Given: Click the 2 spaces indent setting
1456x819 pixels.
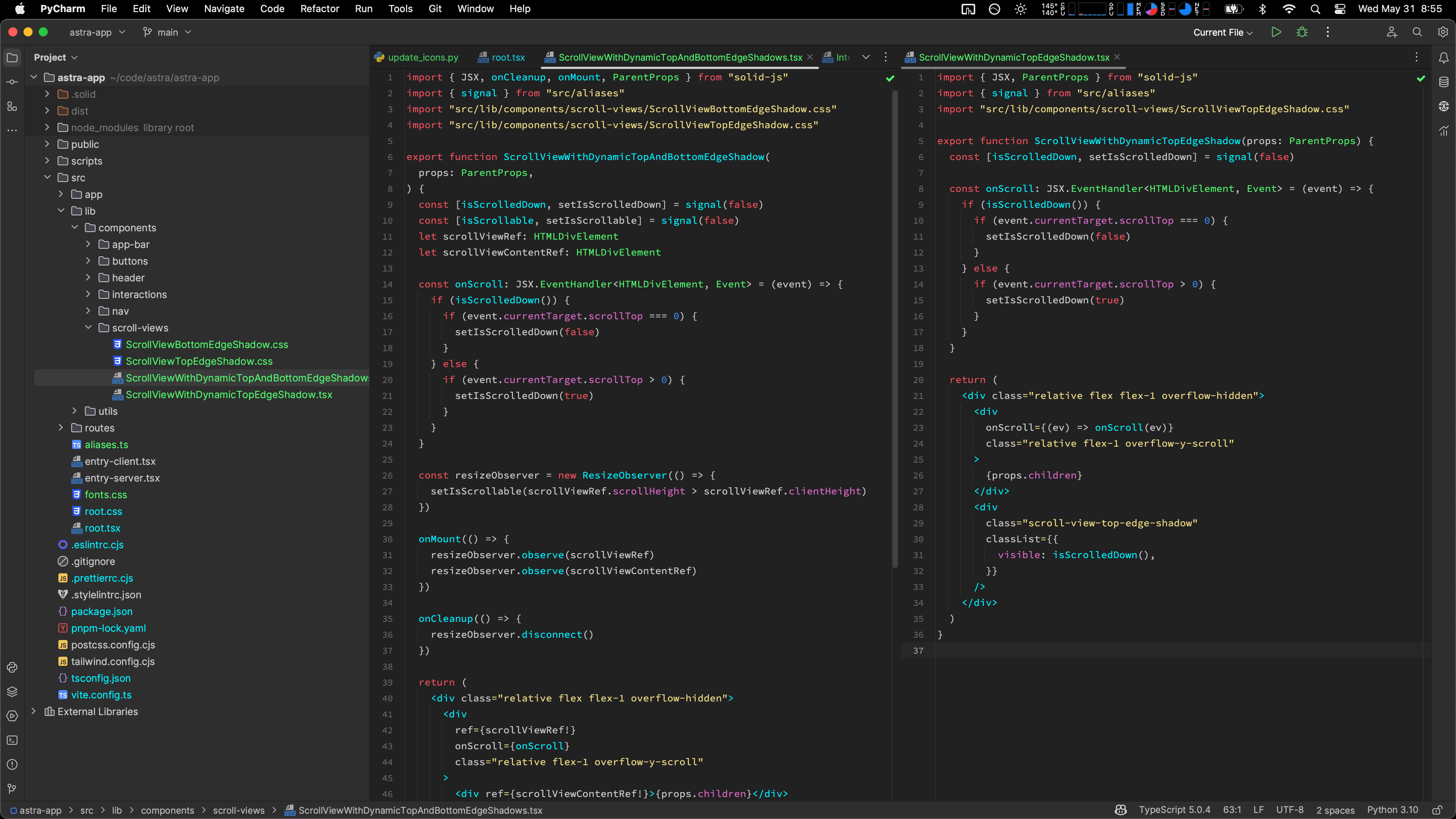Looking at the screenshot, I should (x=1335, y=810).
